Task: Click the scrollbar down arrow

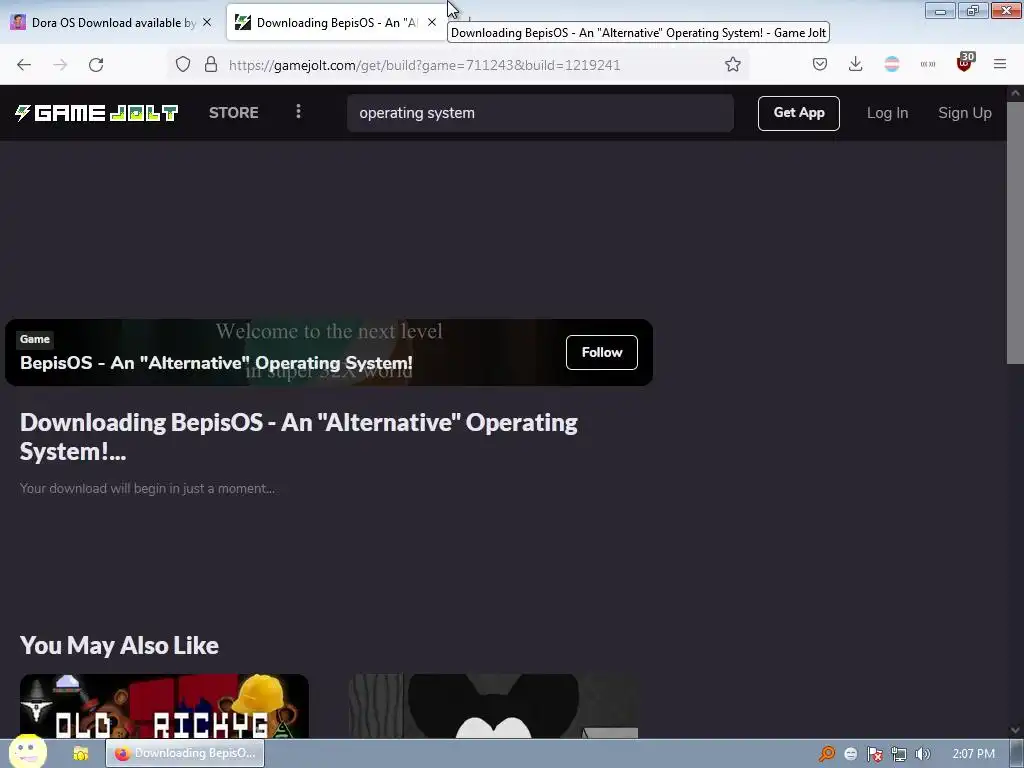Action: (1015, 730)
